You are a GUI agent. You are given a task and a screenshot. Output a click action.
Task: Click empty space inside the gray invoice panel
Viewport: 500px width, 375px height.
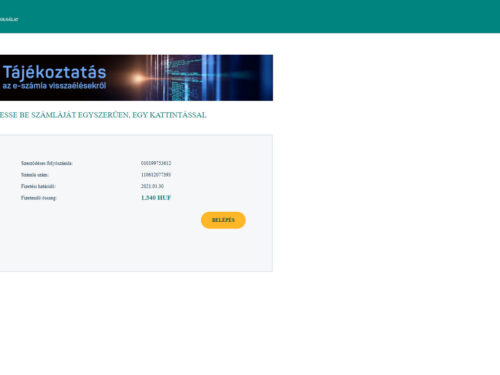[100, 247]
